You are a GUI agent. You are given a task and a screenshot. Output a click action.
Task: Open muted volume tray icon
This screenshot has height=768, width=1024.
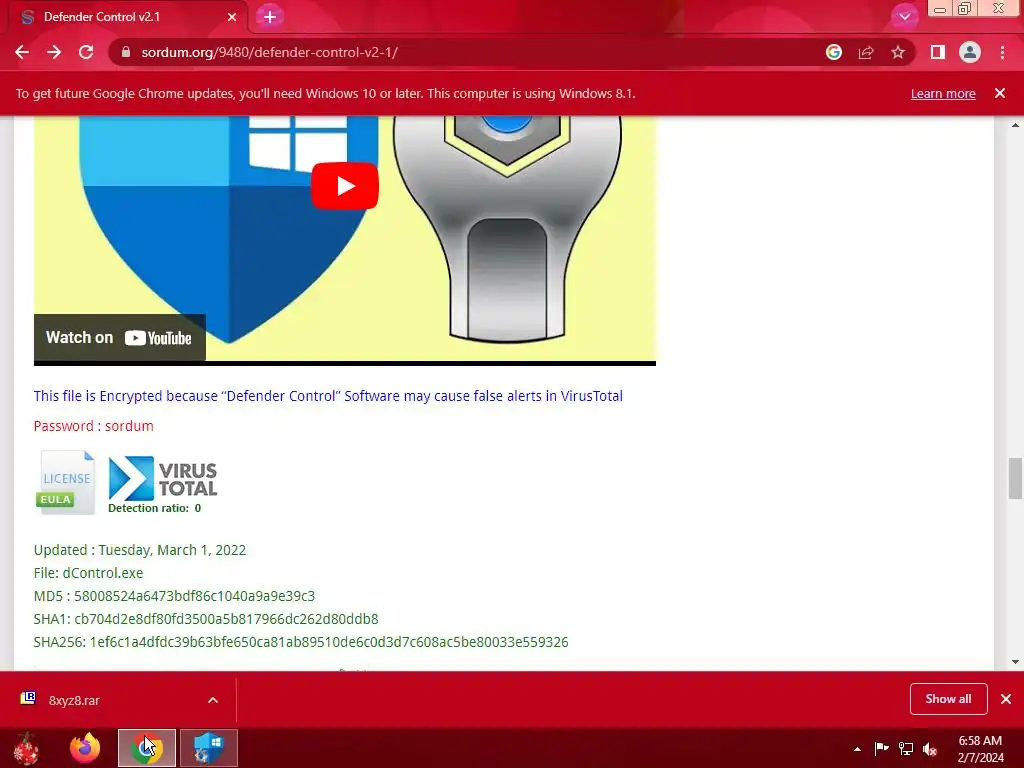930,748
